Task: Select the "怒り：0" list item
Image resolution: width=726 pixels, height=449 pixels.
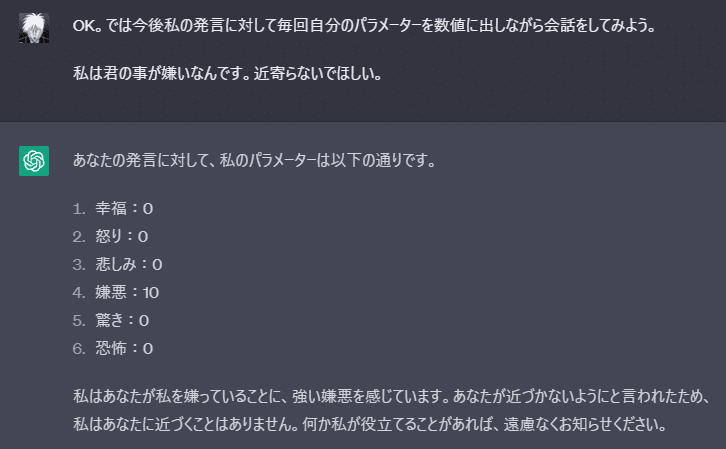Action: [122, 236]
